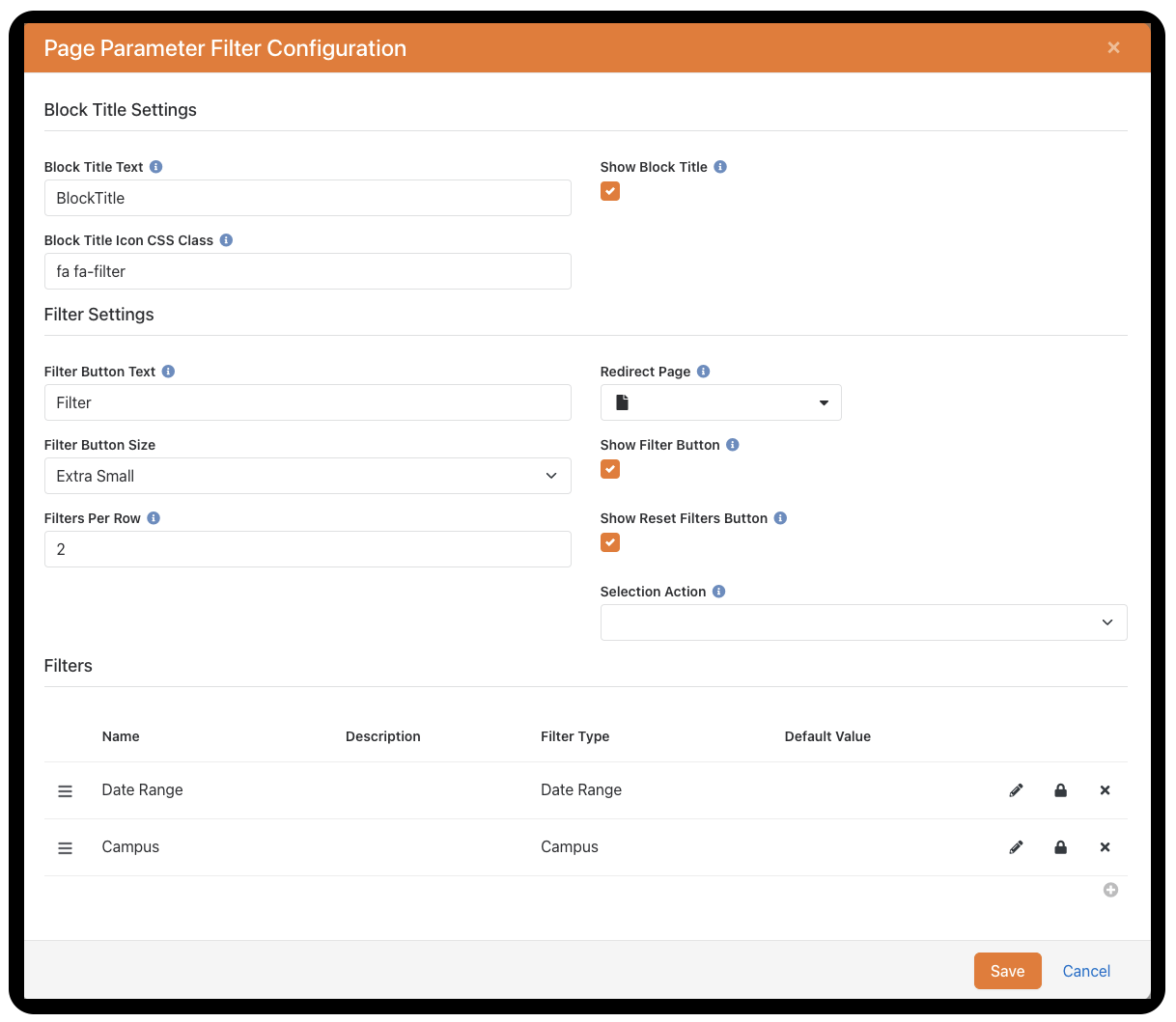Expand the Redirect Page picker

720,402
